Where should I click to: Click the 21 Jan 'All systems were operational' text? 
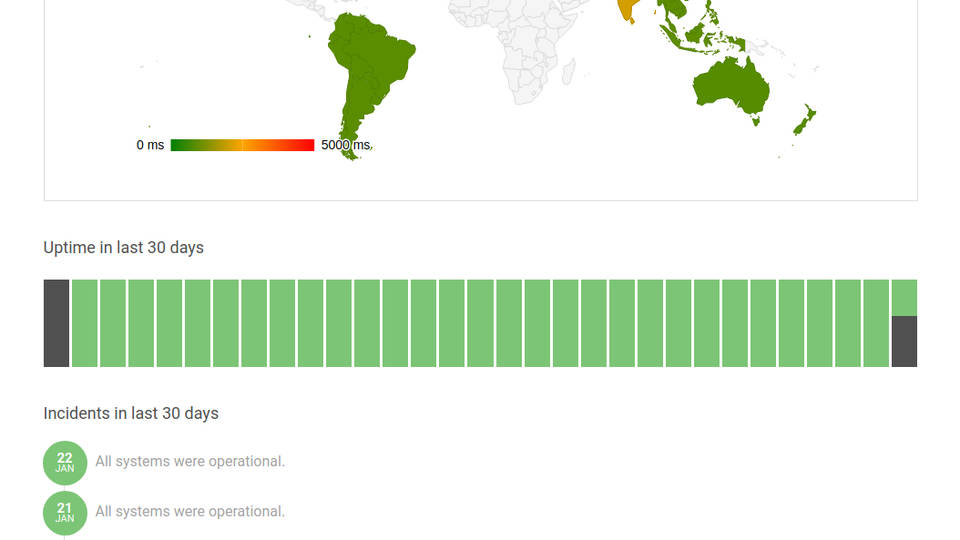(x=190, y=511)
